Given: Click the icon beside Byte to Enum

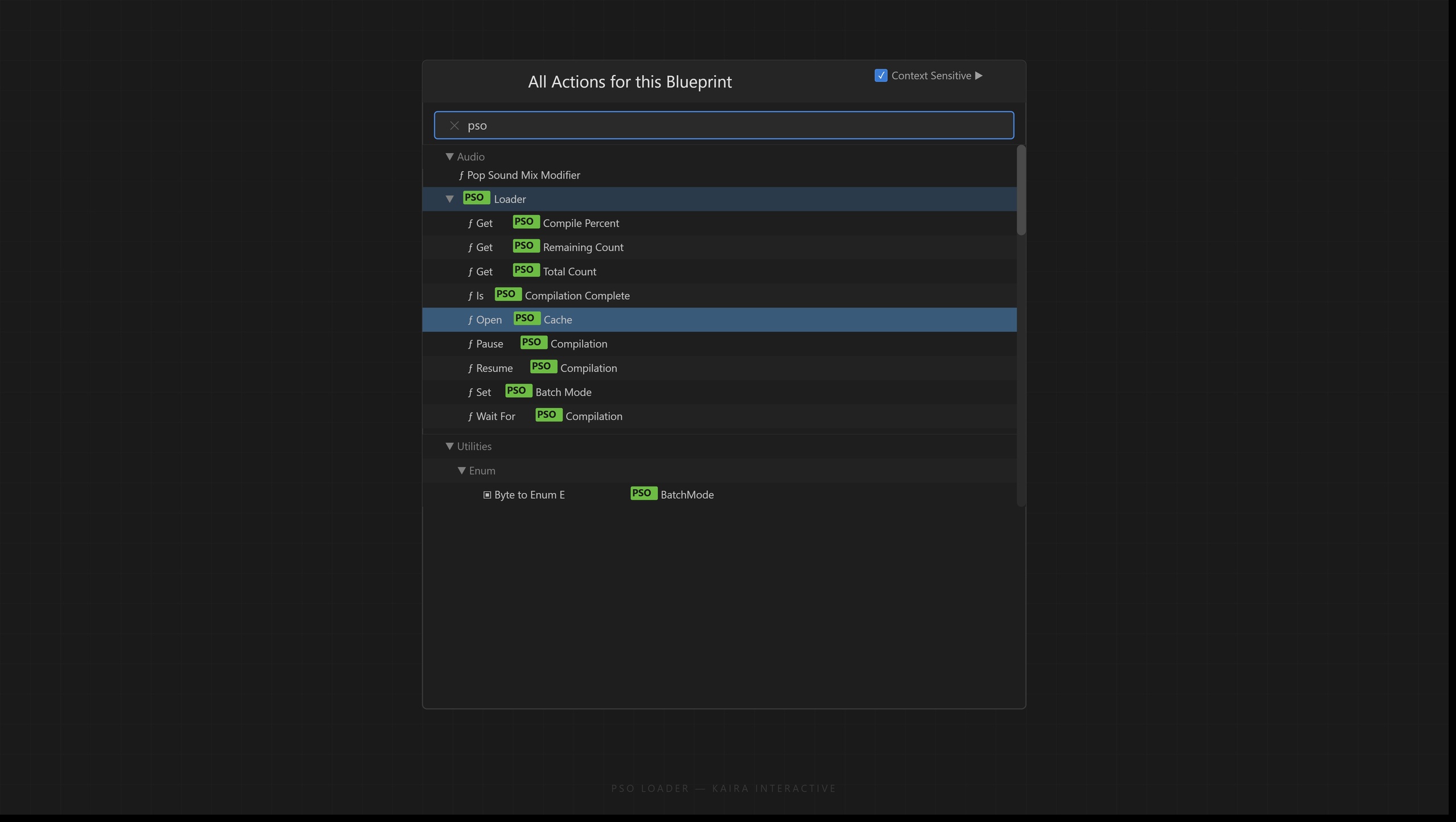Looking at the screenshot, I should point(487,495).
